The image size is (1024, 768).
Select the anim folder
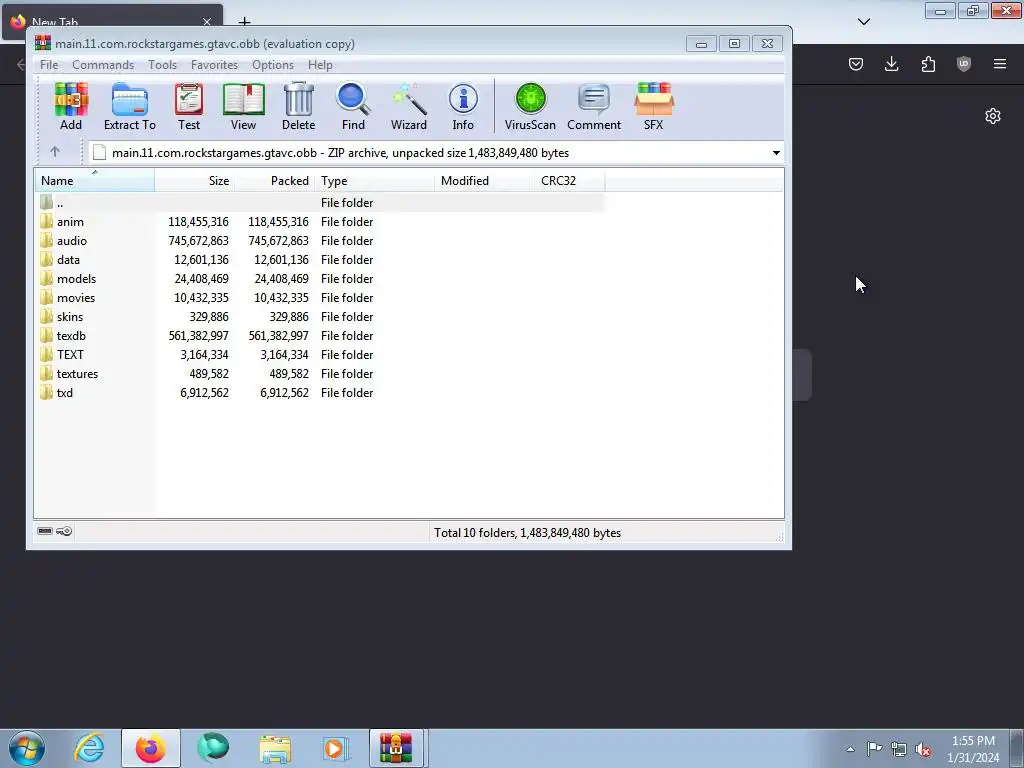(70, 221)
